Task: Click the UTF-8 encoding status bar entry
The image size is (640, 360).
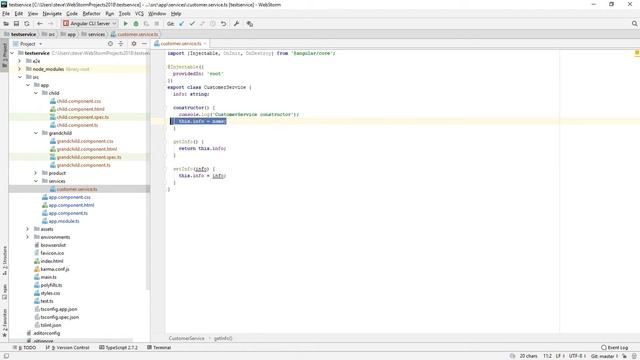Action: click(577, 356)
